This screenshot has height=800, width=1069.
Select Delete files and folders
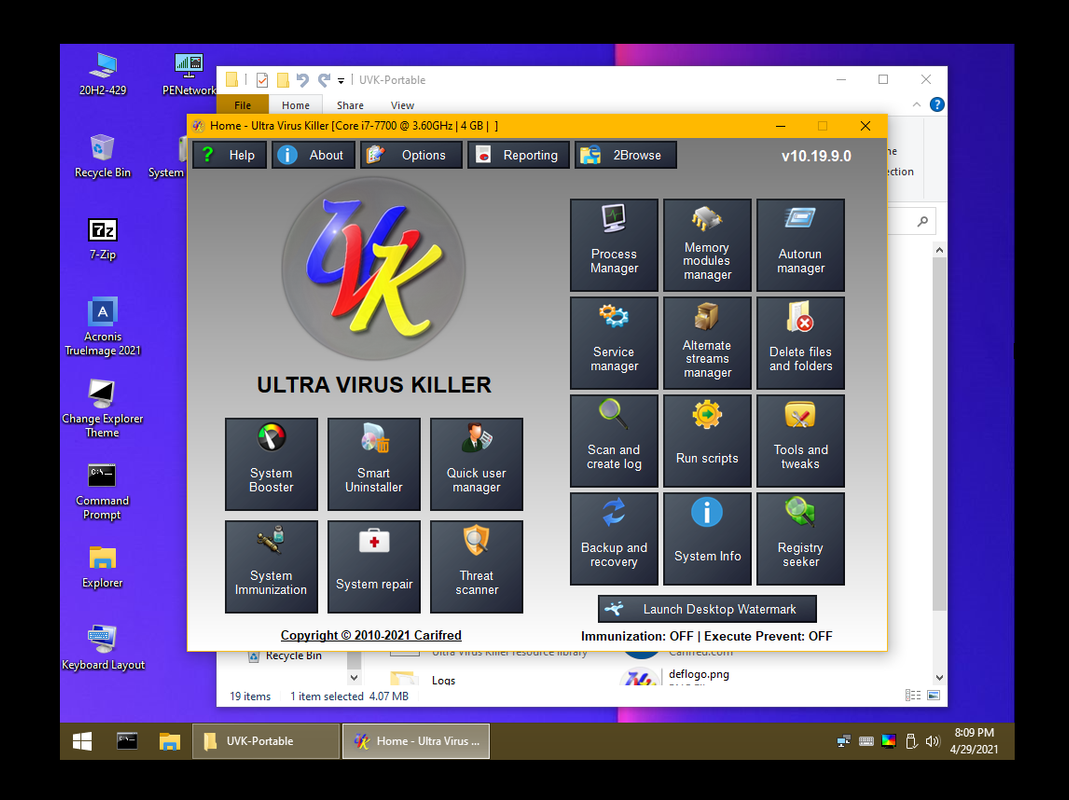(x=800, y=343)
